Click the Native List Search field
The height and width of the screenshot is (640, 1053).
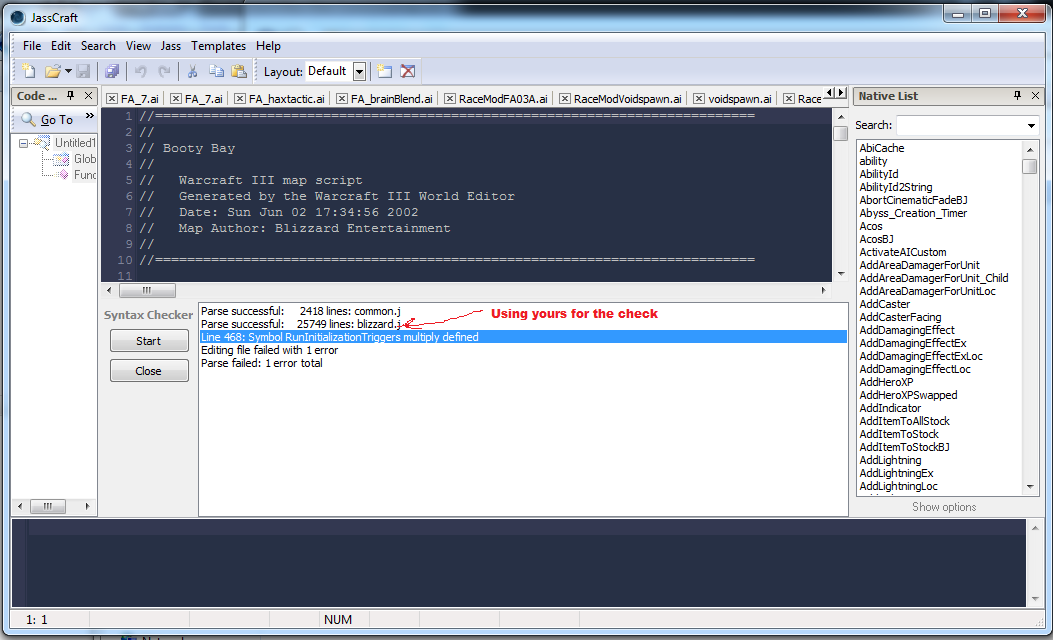(960, 126)
